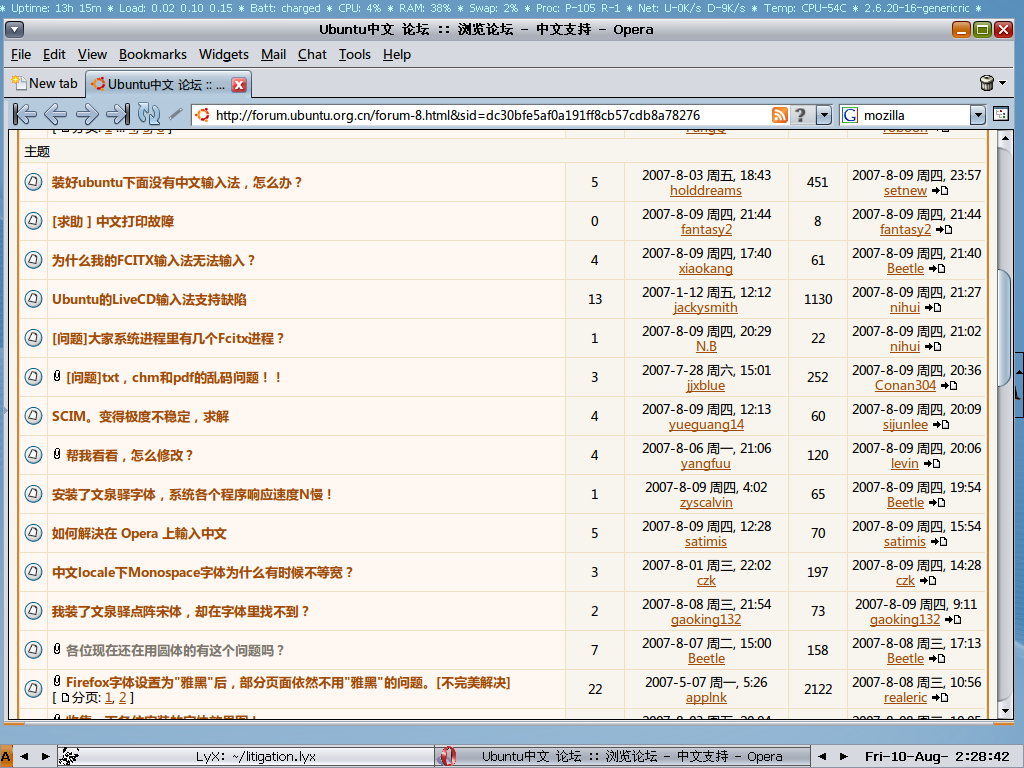1024x768 pixels.
Task: Click the page scrollbar up arrow
Action: 1005,139
